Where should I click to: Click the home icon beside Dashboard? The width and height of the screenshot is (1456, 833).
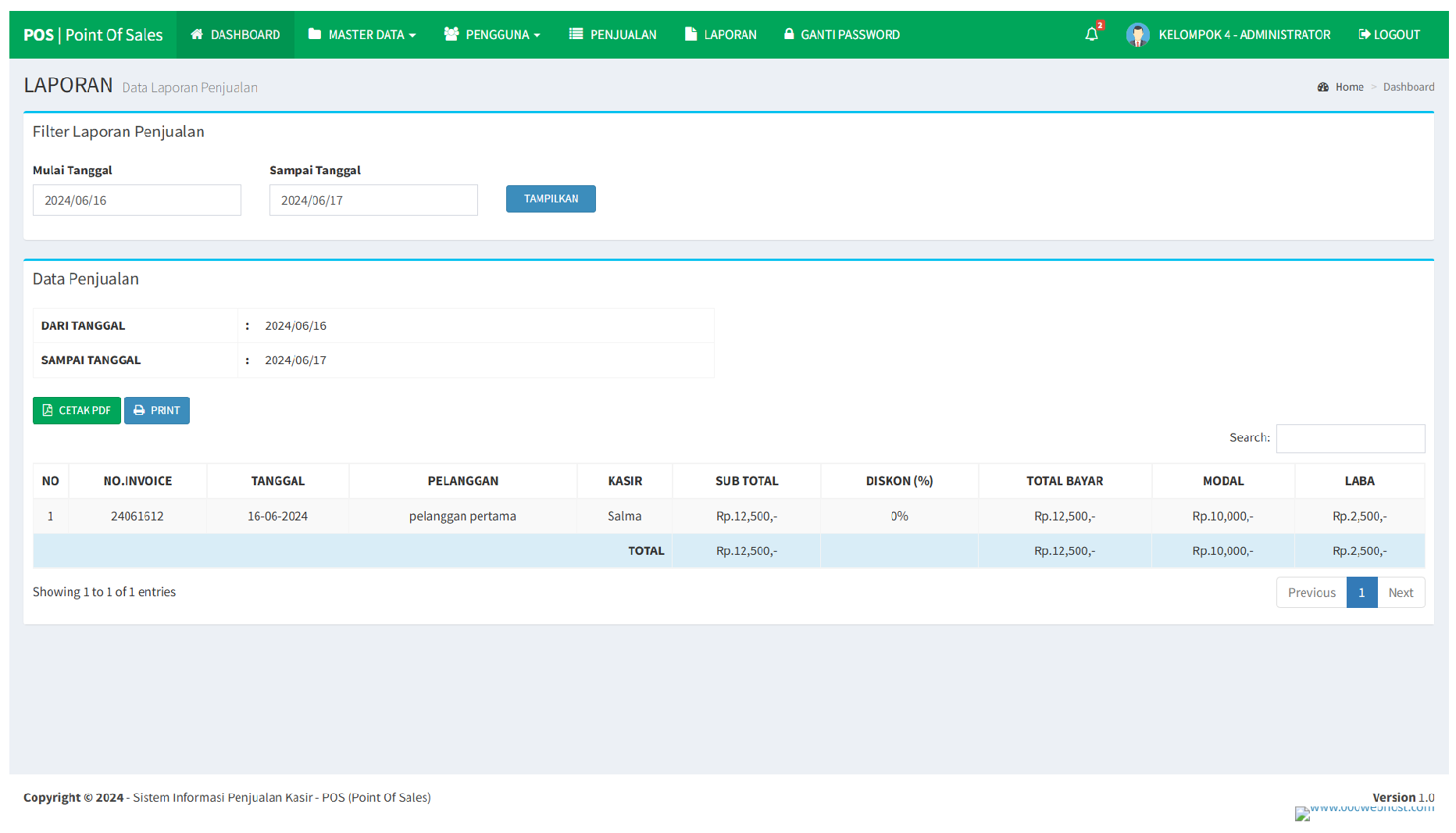[197, 34]
